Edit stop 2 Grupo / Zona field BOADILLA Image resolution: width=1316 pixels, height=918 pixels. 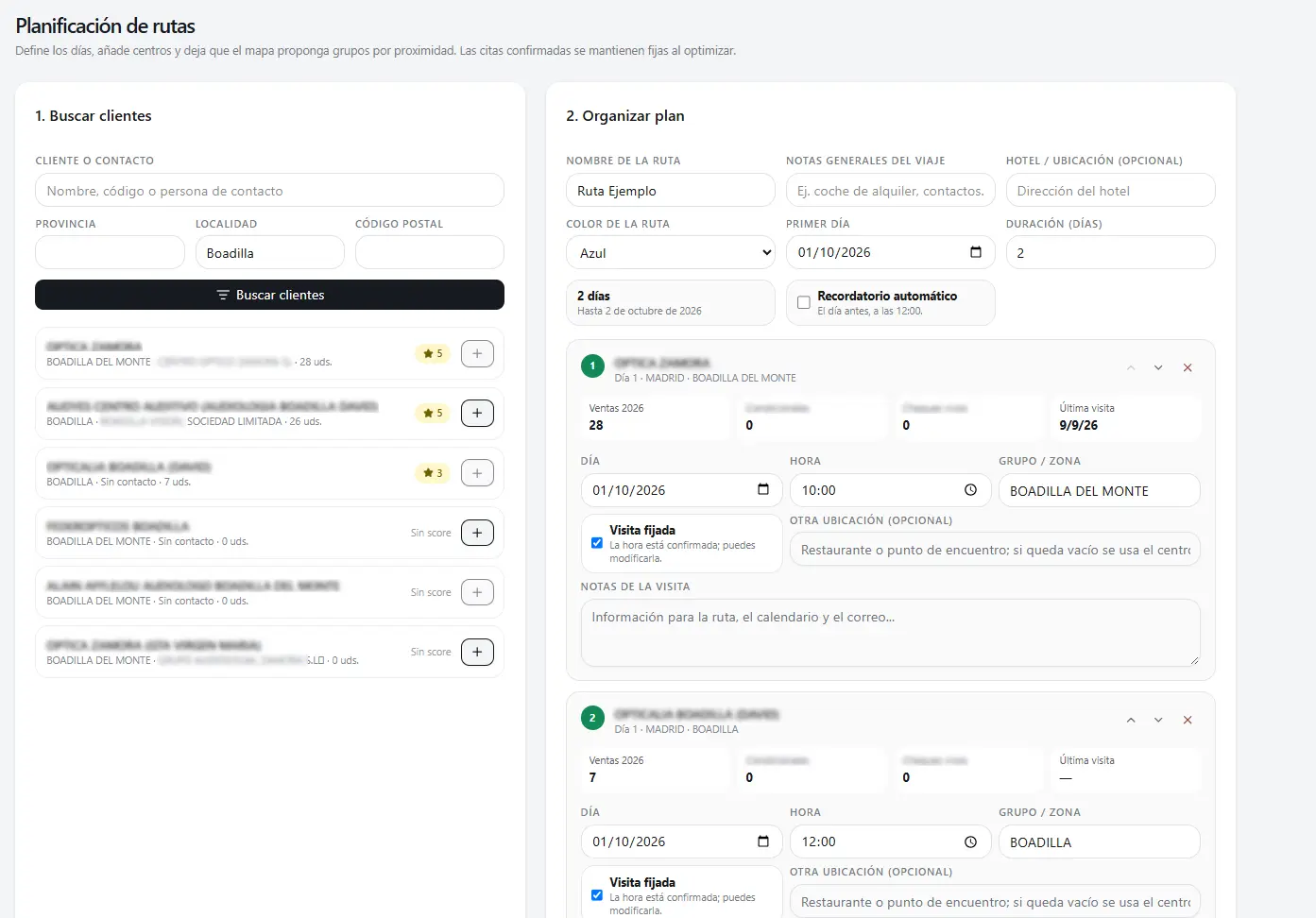[1100, 841]
